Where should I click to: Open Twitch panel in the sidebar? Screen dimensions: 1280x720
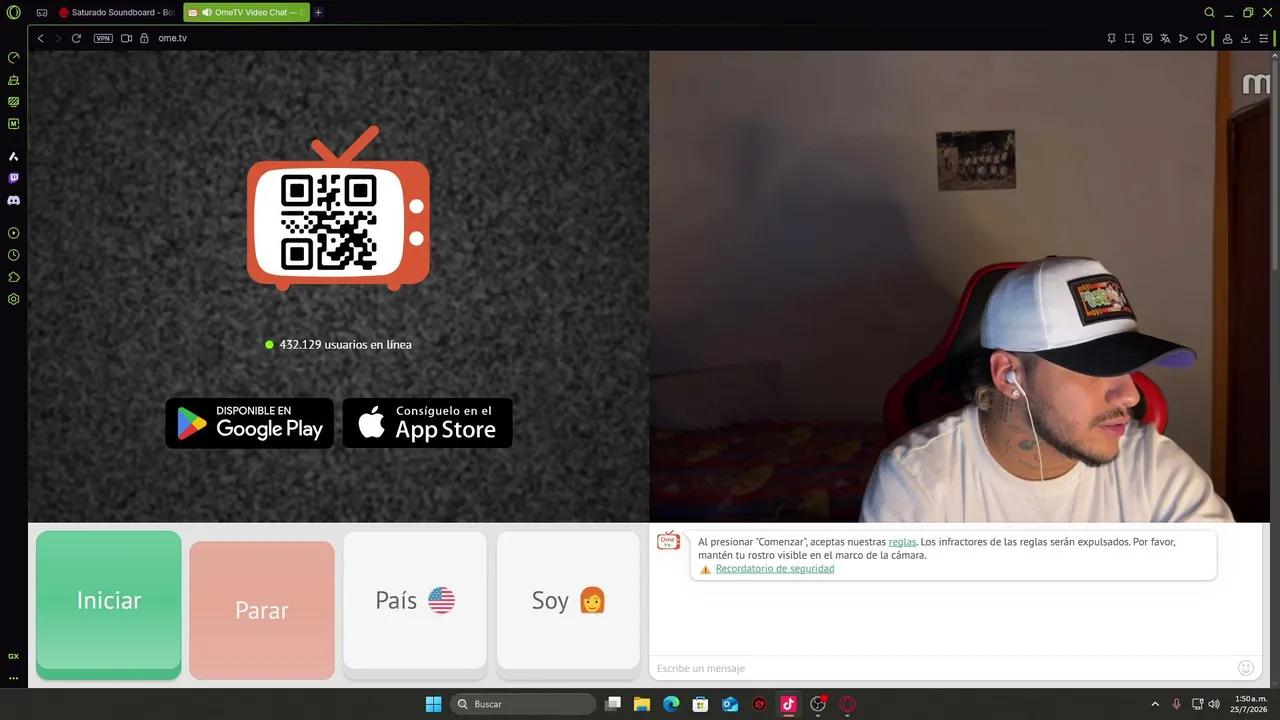[x=14, y=178]
